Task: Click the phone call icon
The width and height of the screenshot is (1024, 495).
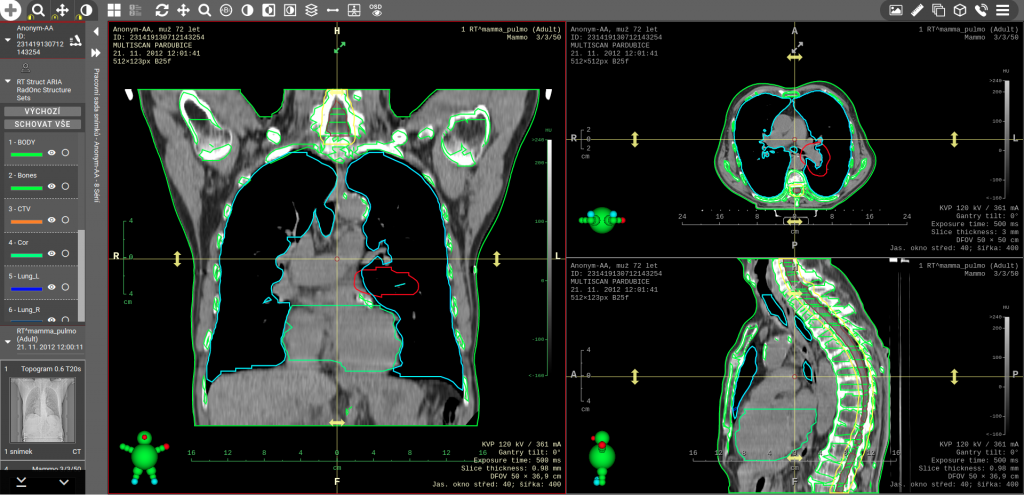Action: pos(981,10)
